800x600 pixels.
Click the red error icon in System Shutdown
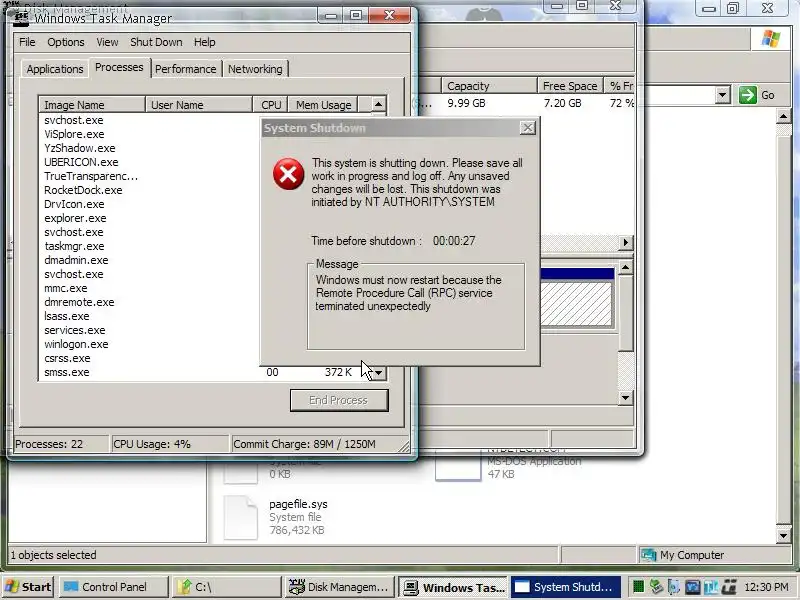(x=288, y=174)
